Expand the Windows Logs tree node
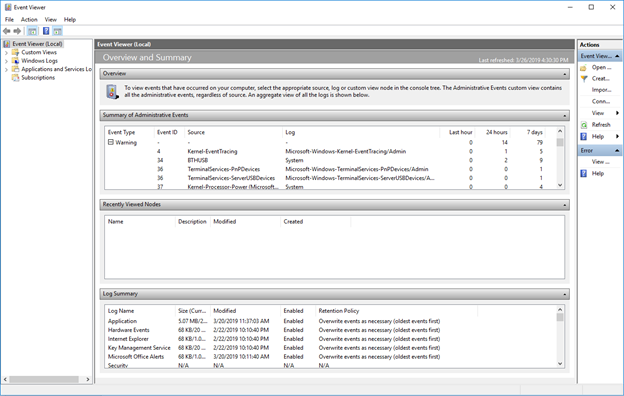This screenshot has width=624, height=396. (6, 61)
